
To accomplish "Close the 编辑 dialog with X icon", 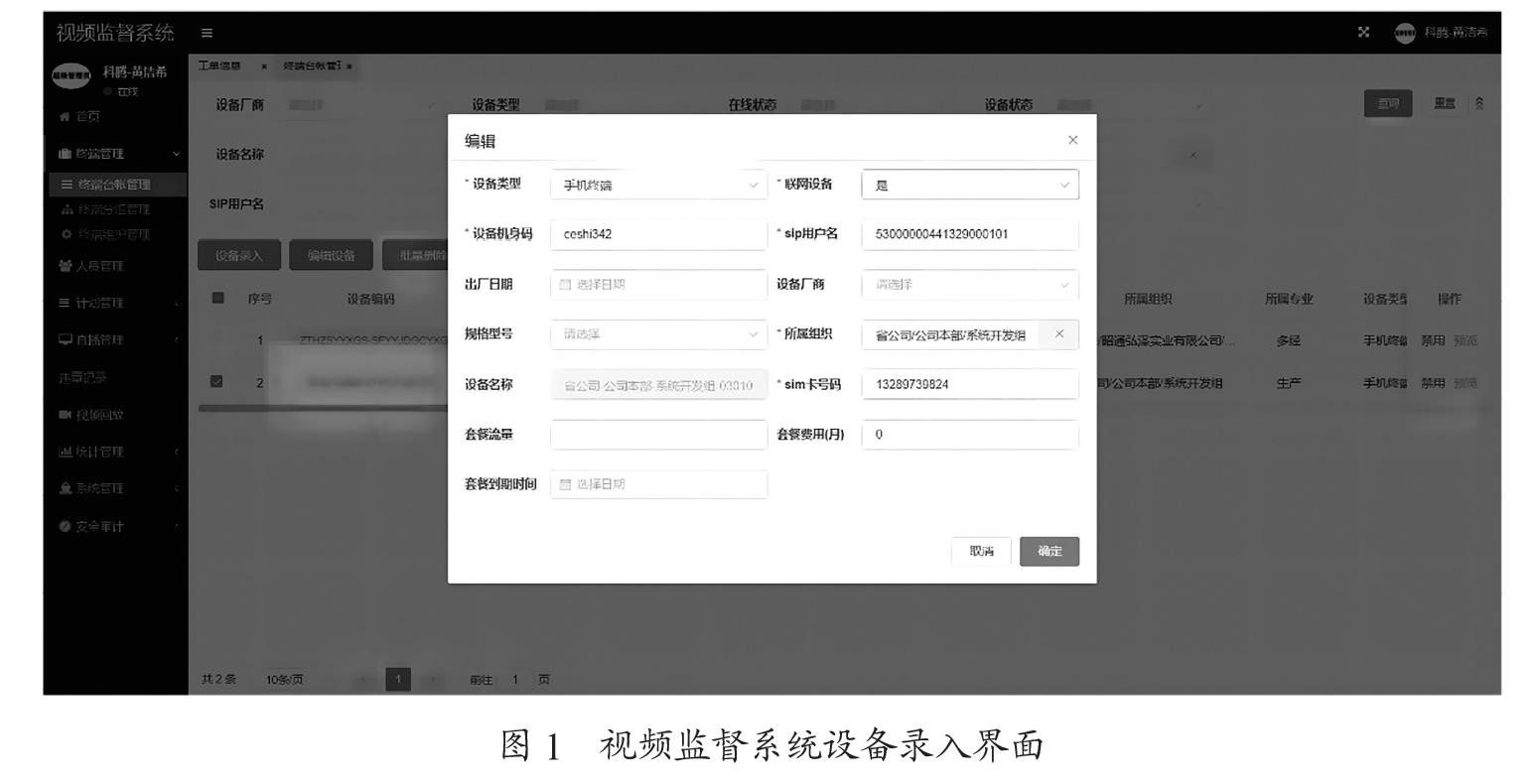I will (1072, 140).
